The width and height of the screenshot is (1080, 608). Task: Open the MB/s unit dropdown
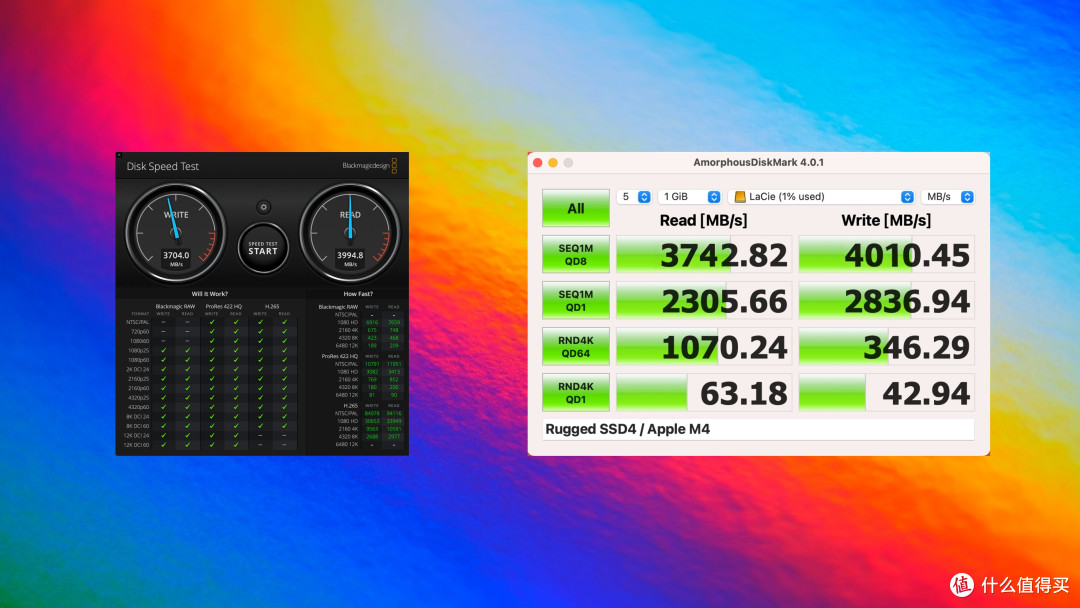[948, 197]
